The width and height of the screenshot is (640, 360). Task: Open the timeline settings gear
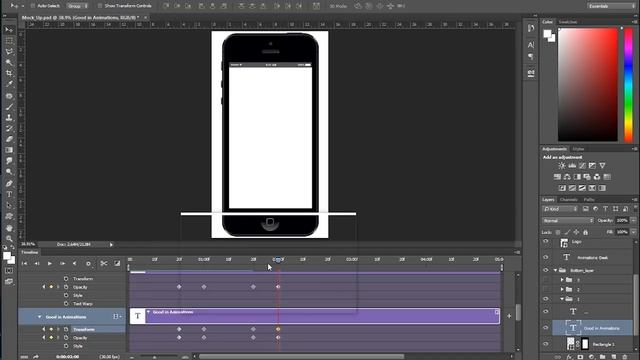(x=88, y=264)
